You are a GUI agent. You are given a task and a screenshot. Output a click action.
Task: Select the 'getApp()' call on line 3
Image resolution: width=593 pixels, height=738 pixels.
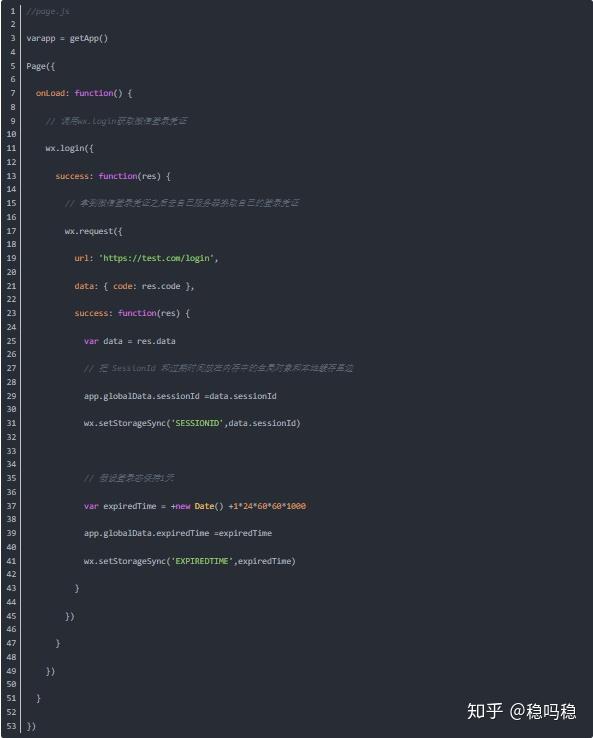(x=88, y=38)
